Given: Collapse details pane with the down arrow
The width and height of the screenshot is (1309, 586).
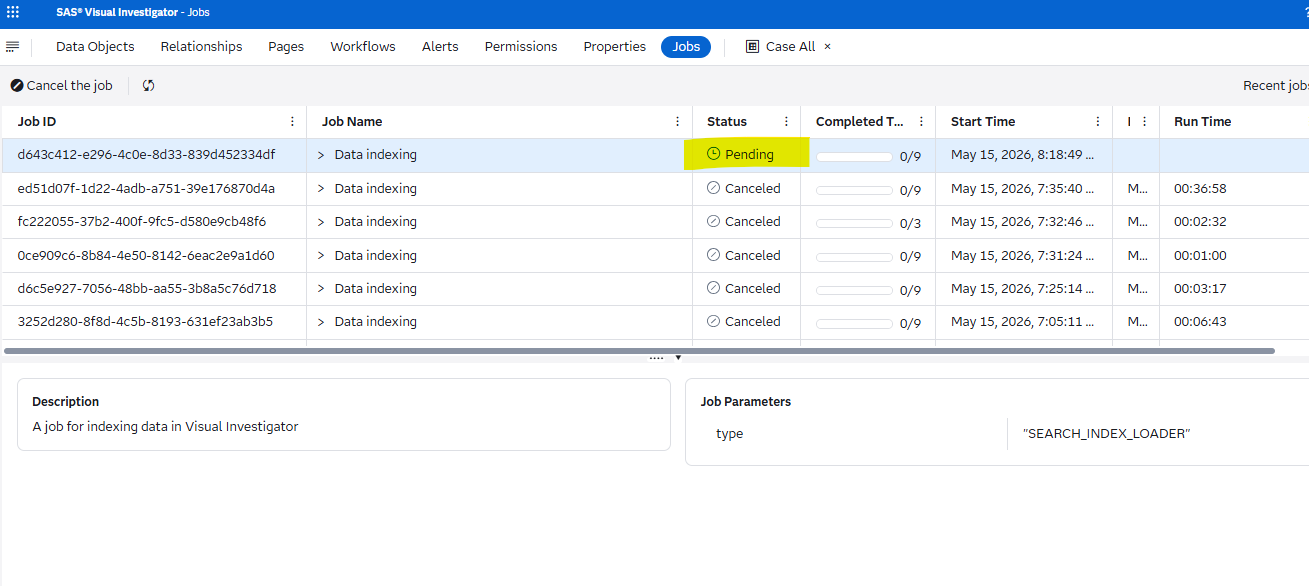Looking at the screenshot, I should point(678,358).
